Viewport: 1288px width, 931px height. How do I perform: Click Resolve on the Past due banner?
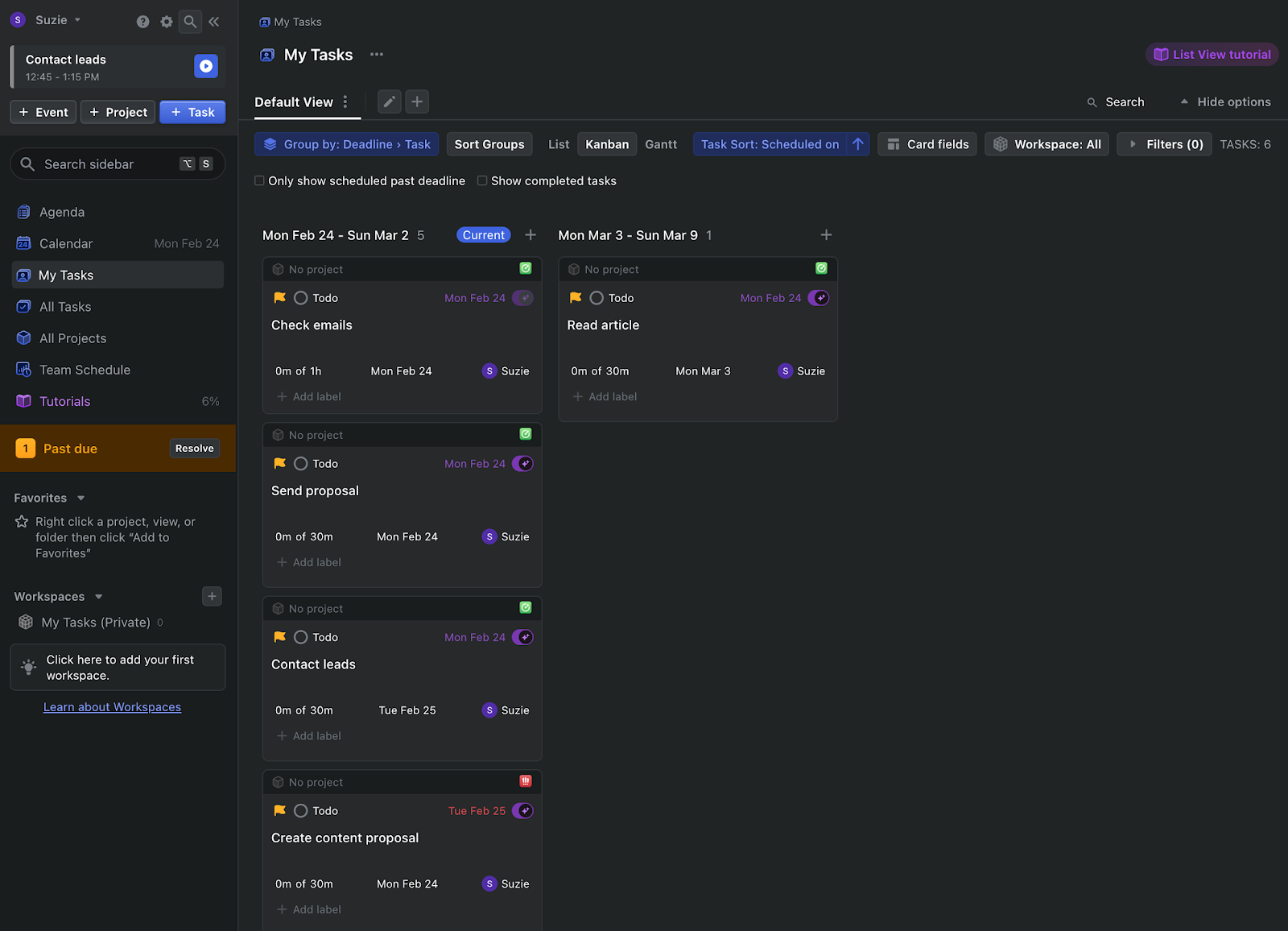[194, 448]
